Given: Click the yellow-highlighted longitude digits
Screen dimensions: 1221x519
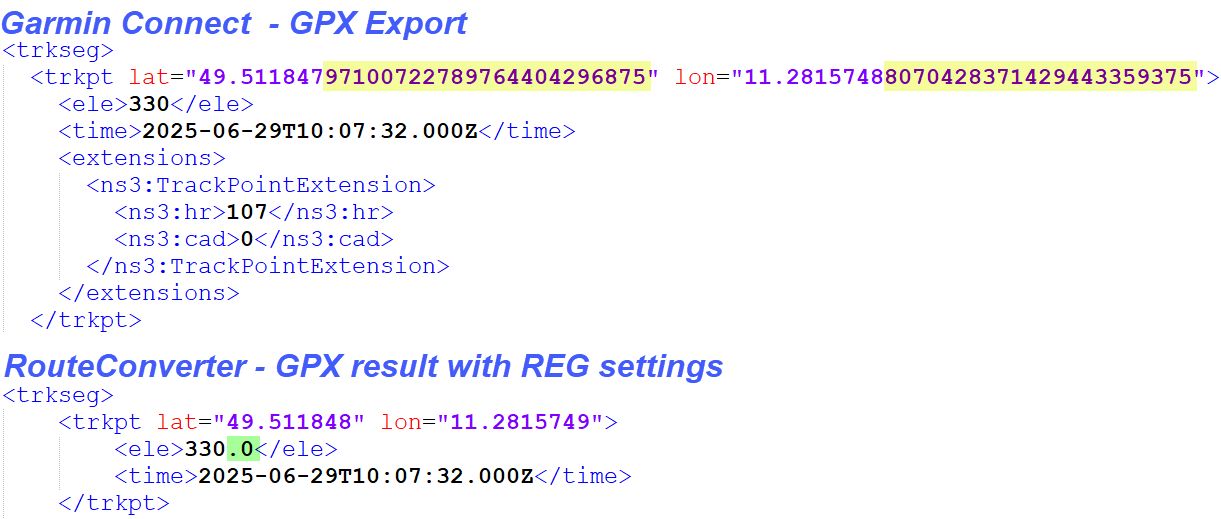Looking at the screenshot, I should pyautogui.click(x=1040, y=77).
